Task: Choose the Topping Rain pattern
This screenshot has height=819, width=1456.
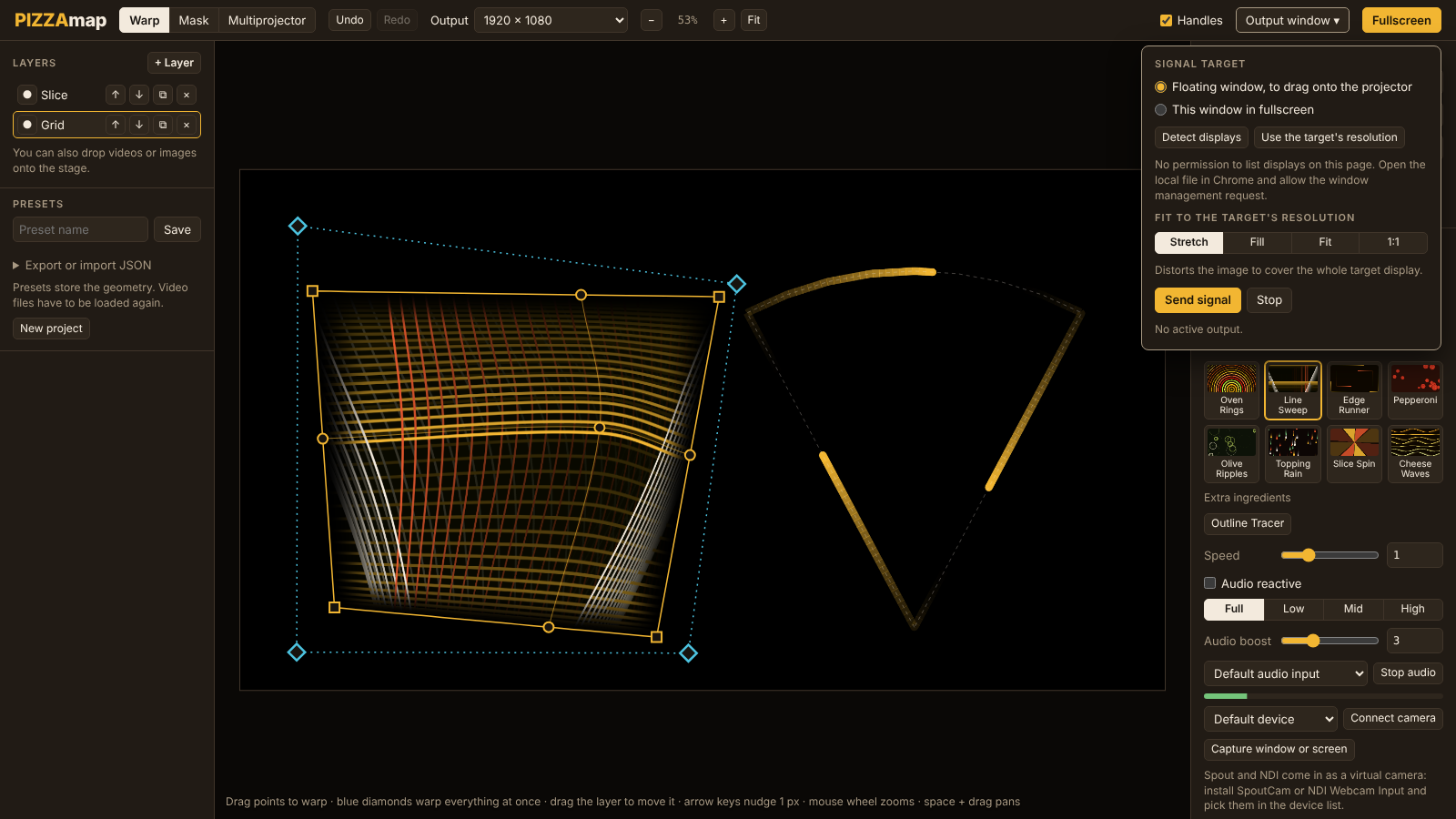Action: [x=1293, y=454]
